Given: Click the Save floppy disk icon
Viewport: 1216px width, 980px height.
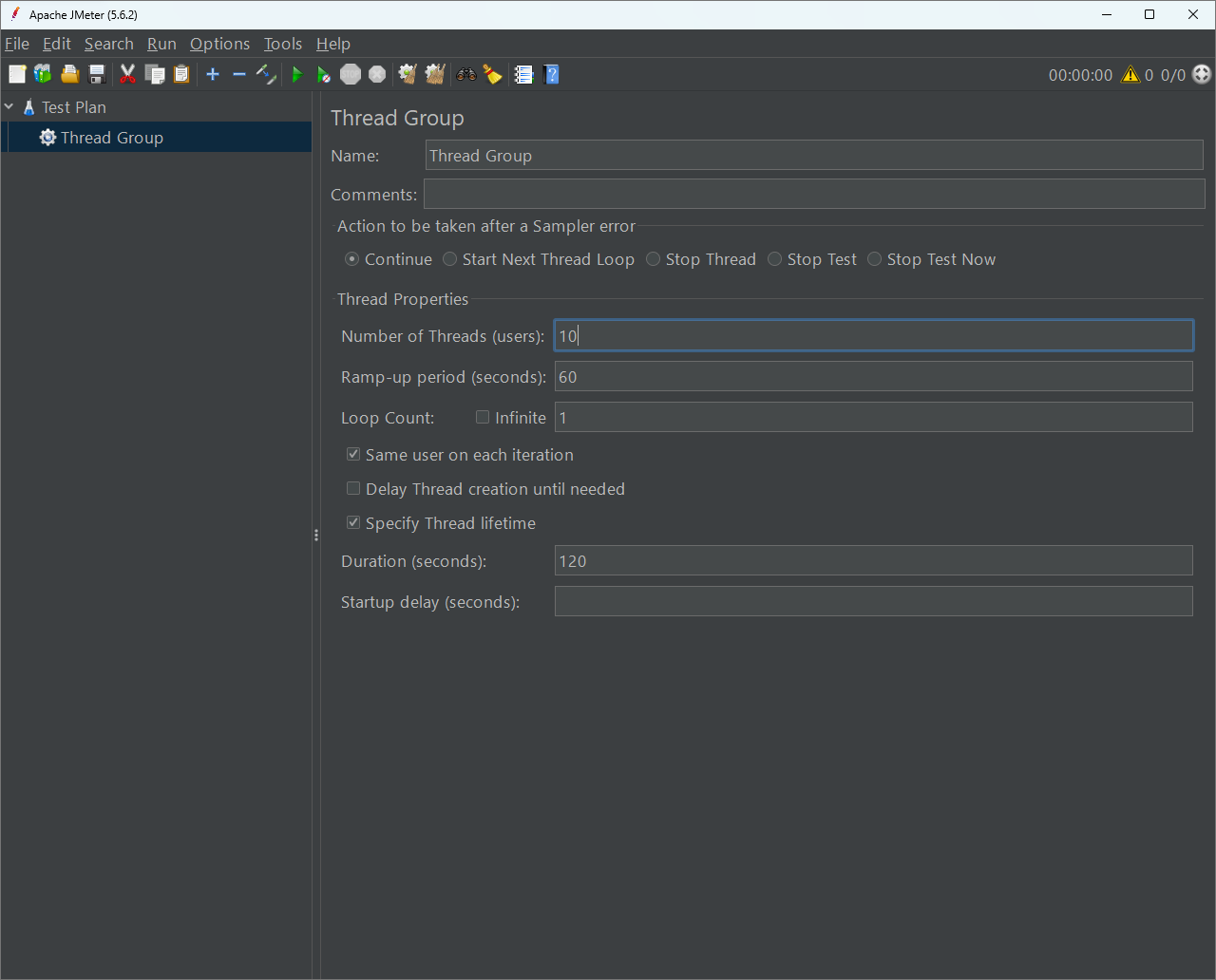Looking at the screenshot, I should click(96, 74).
